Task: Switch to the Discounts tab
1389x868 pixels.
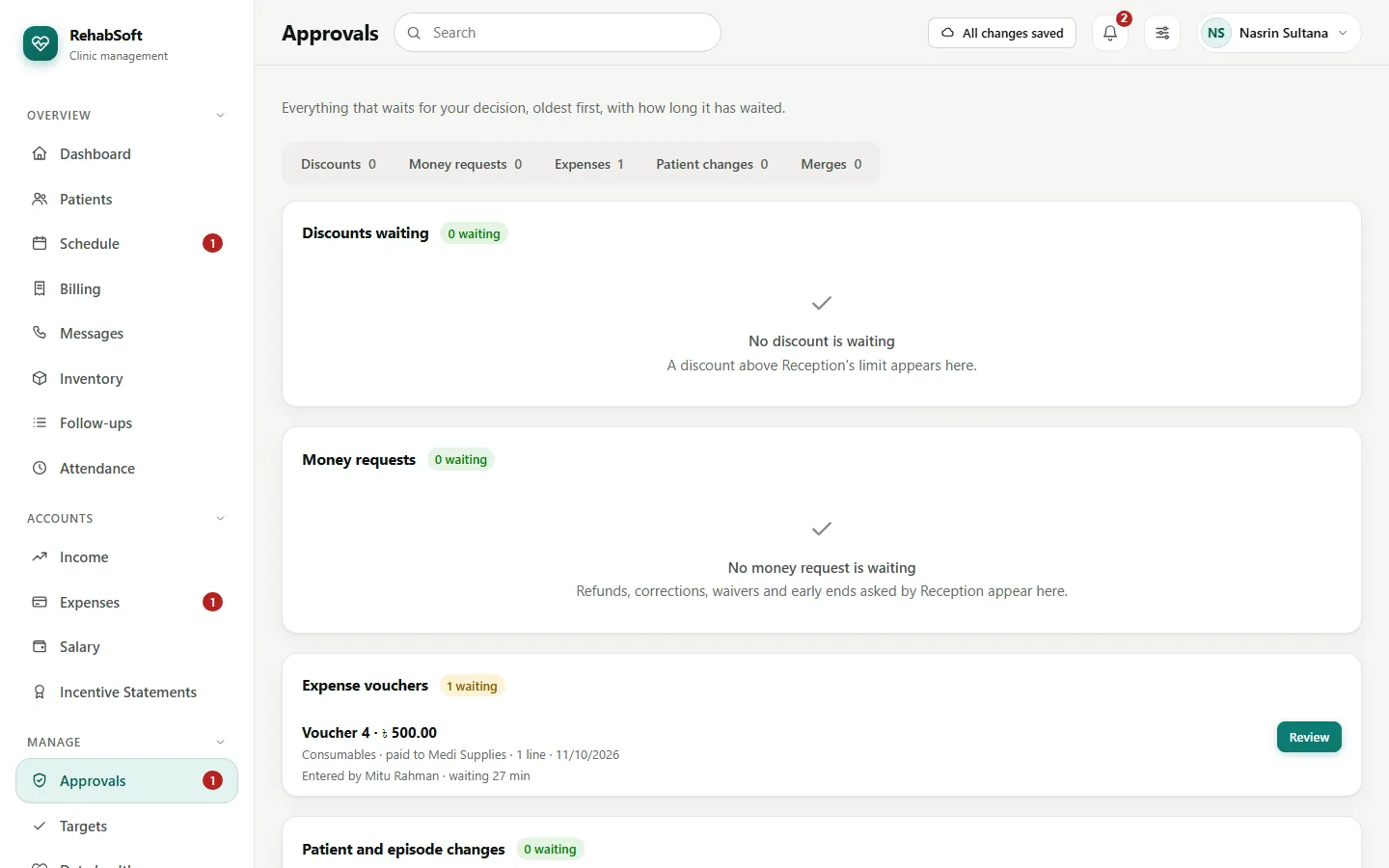Action: (339, 164)
